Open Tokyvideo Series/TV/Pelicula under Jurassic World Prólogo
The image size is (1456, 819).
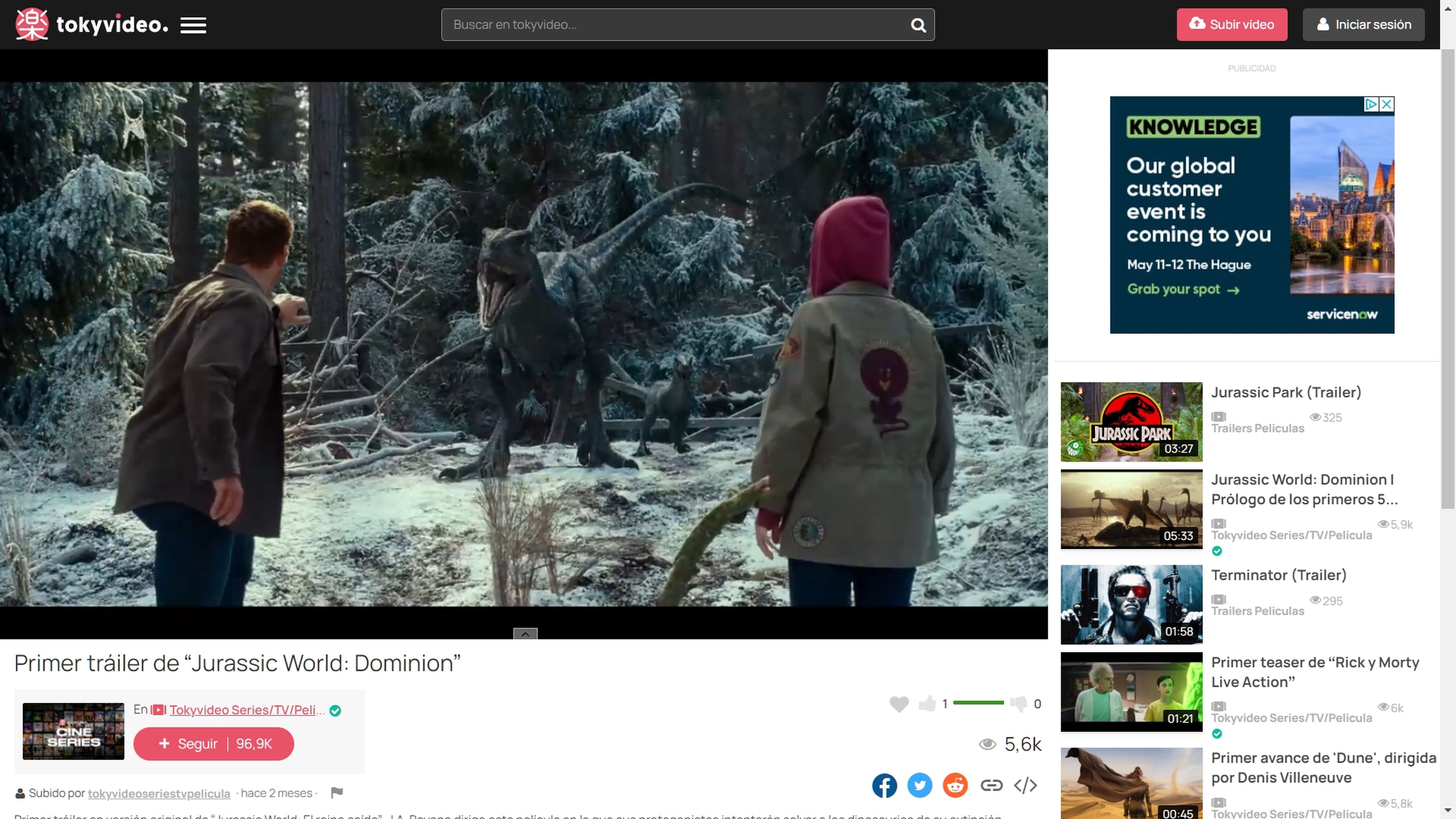point(1291,535)
